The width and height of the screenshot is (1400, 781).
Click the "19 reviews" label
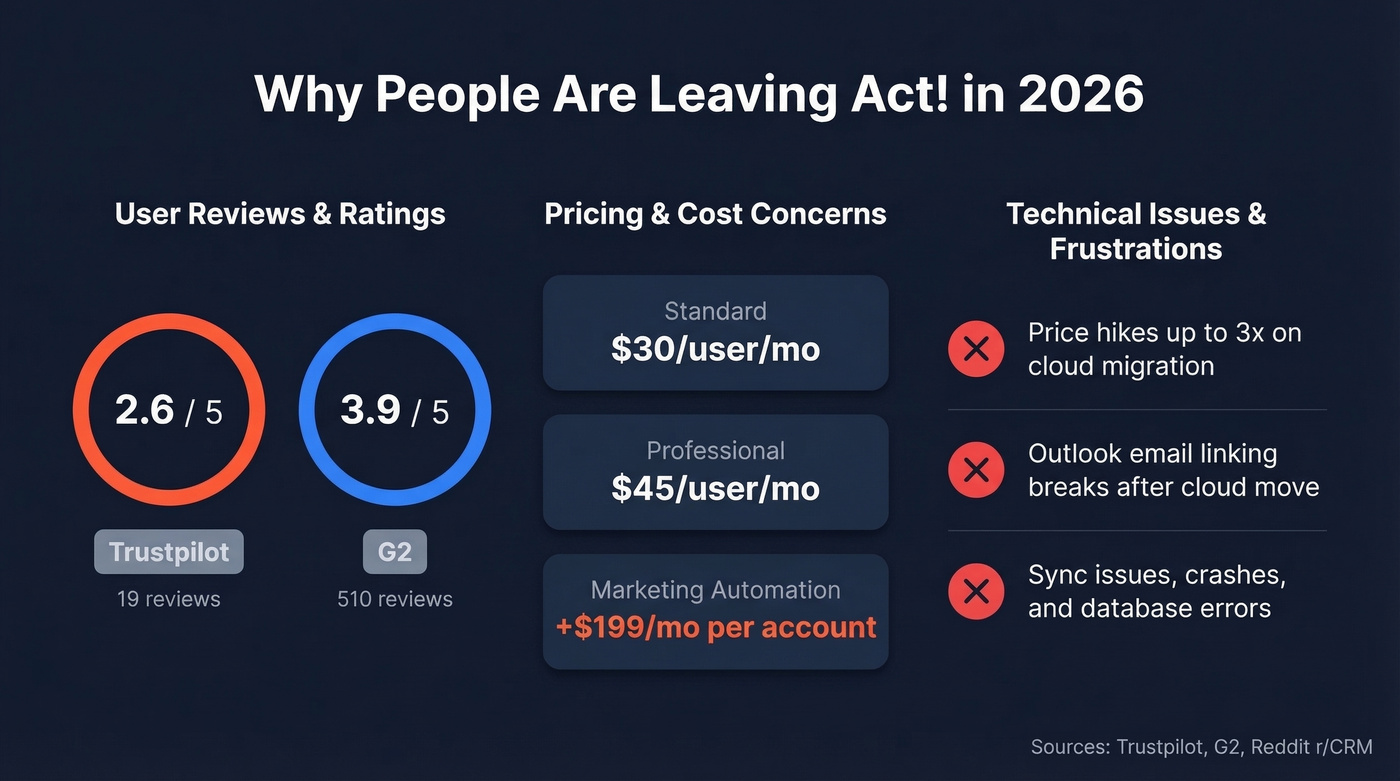[x=169, y=599]
